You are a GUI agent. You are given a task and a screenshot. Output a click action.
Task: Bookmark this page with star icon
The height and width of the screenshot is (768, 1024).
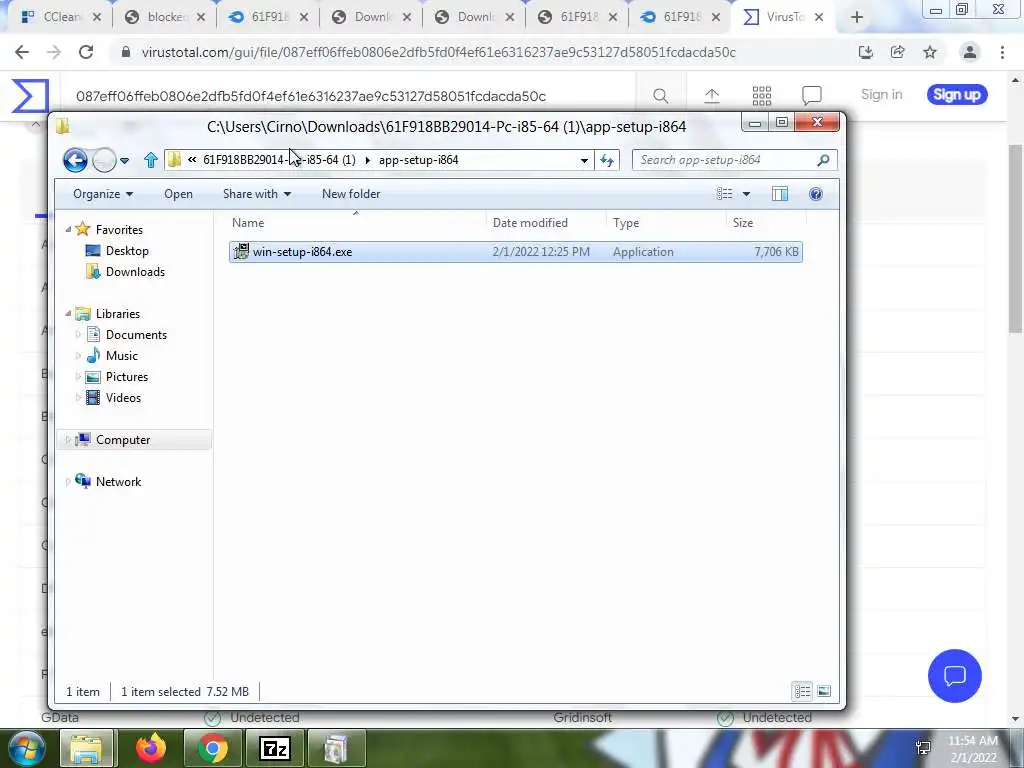point(930,52)
